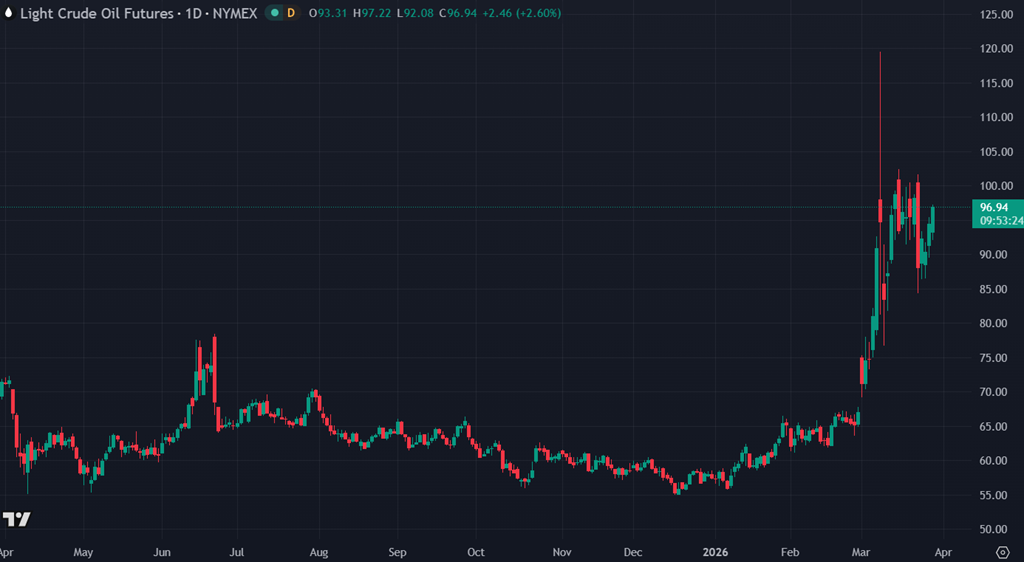
Task: Click the green market status indicator
Action: pyautogui.click(x=272, y=13)
